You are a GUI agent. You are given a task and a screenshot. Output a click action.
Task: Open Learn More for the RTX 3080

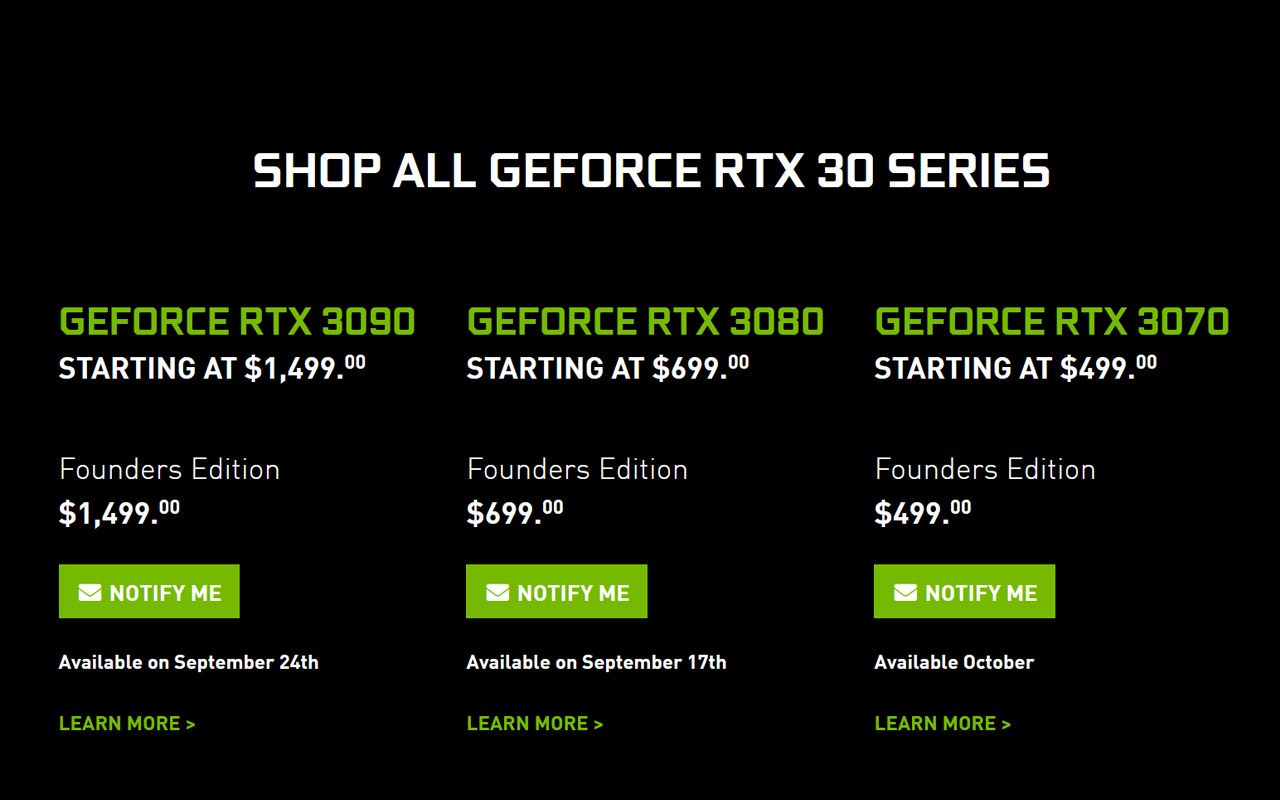[526, 723]
